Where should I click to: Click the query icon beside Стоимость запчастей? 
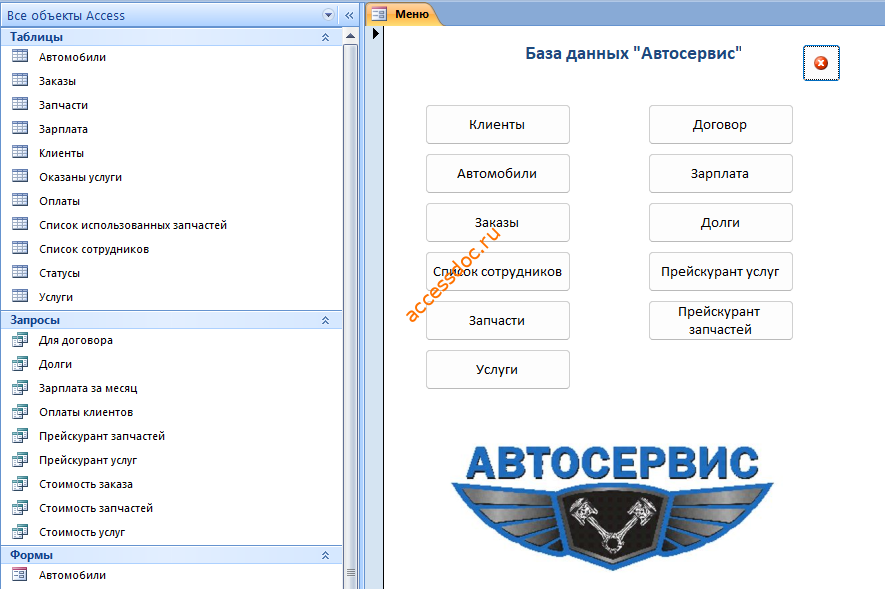coord(20,508)
